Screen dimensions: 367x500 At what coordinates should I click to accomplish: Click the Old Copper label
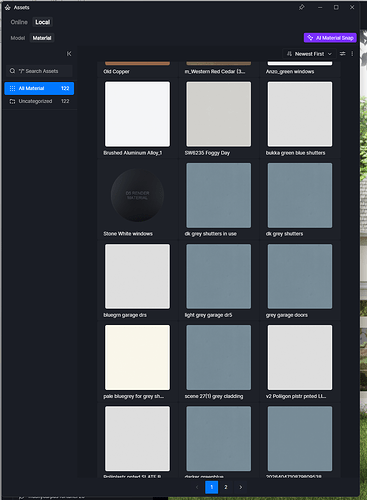[116, 72]
